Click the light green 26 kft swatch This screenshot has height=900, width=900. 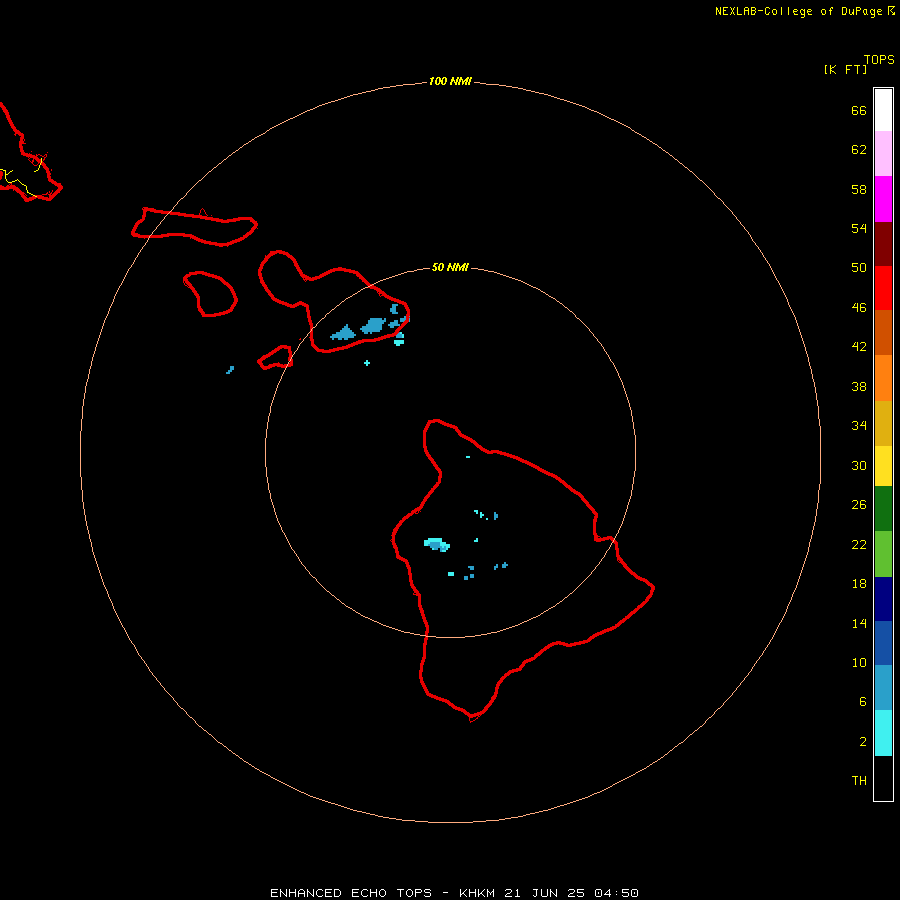coord(883,554)
